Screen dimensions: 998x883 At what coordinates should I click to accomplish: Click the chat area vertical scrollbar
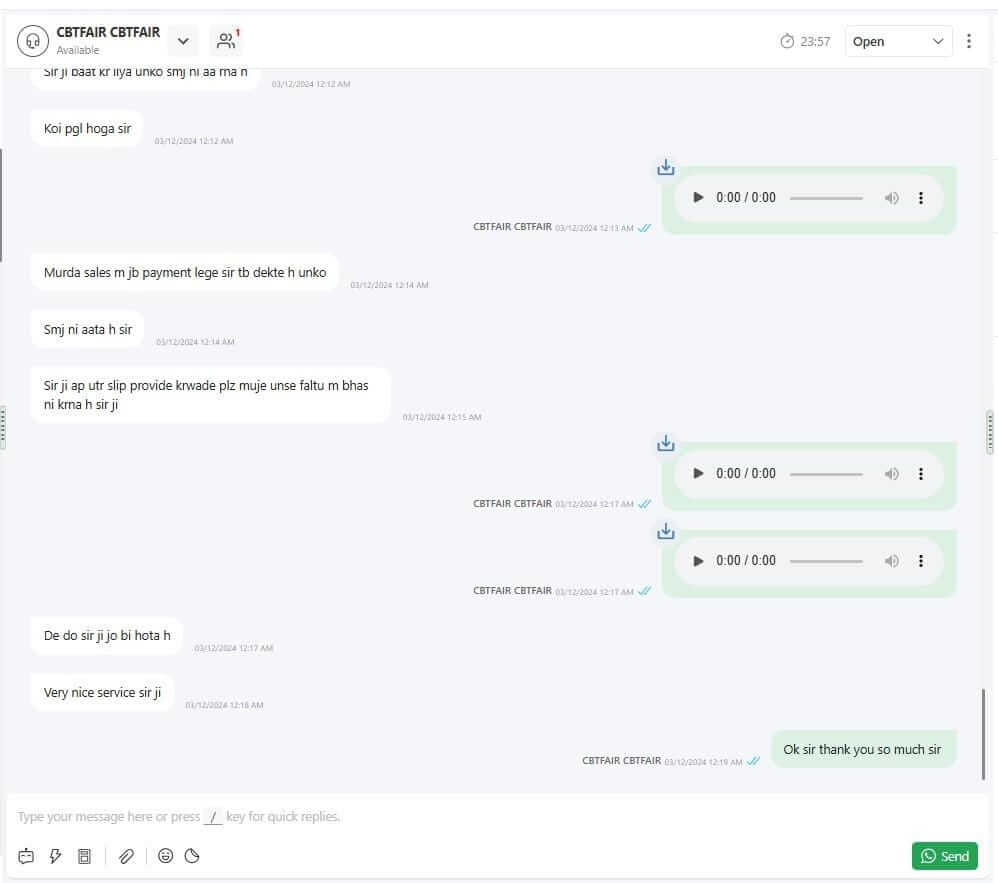point(983,734)
